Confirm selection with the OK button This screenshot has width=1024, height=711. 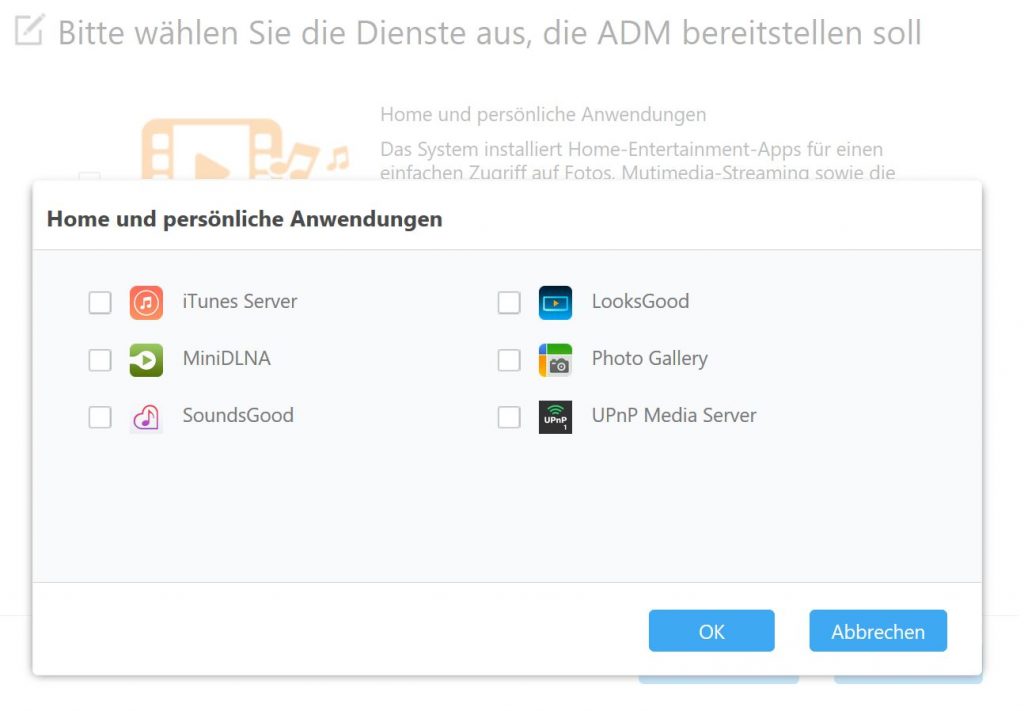(711, 631)
